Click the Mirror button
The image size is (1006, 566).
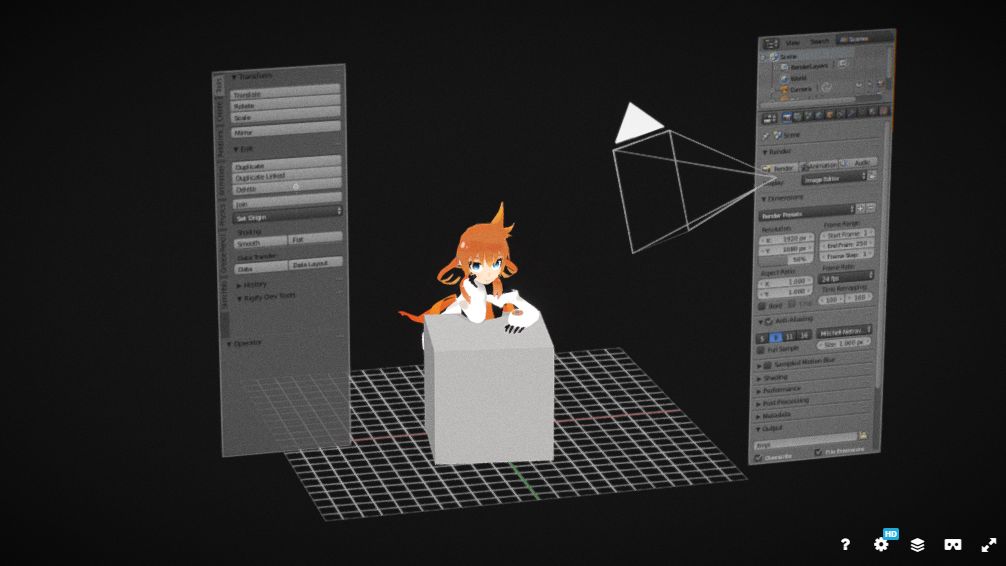(x=286, y=130)
